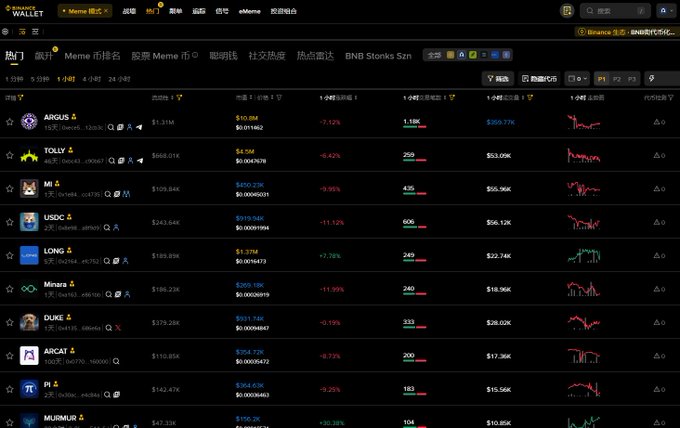Click the ARGUS row's alert triangle icon
This screenshot has width=680, height=428.
[x=657, y=122]
